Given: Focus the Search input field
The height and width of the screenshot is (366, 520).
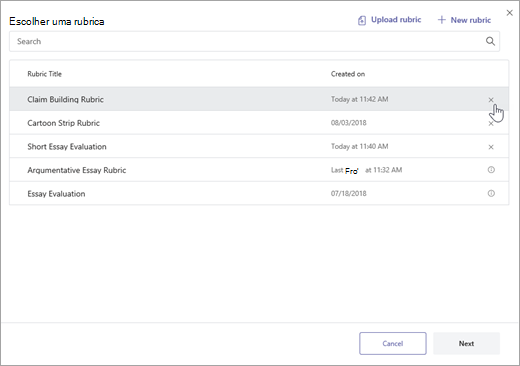Looking at the screenshot, I should pyautogui.click(x=254, y=41).
